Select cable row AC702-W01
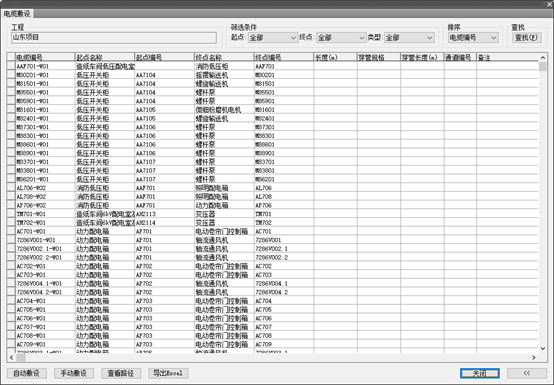 point(272,266)
